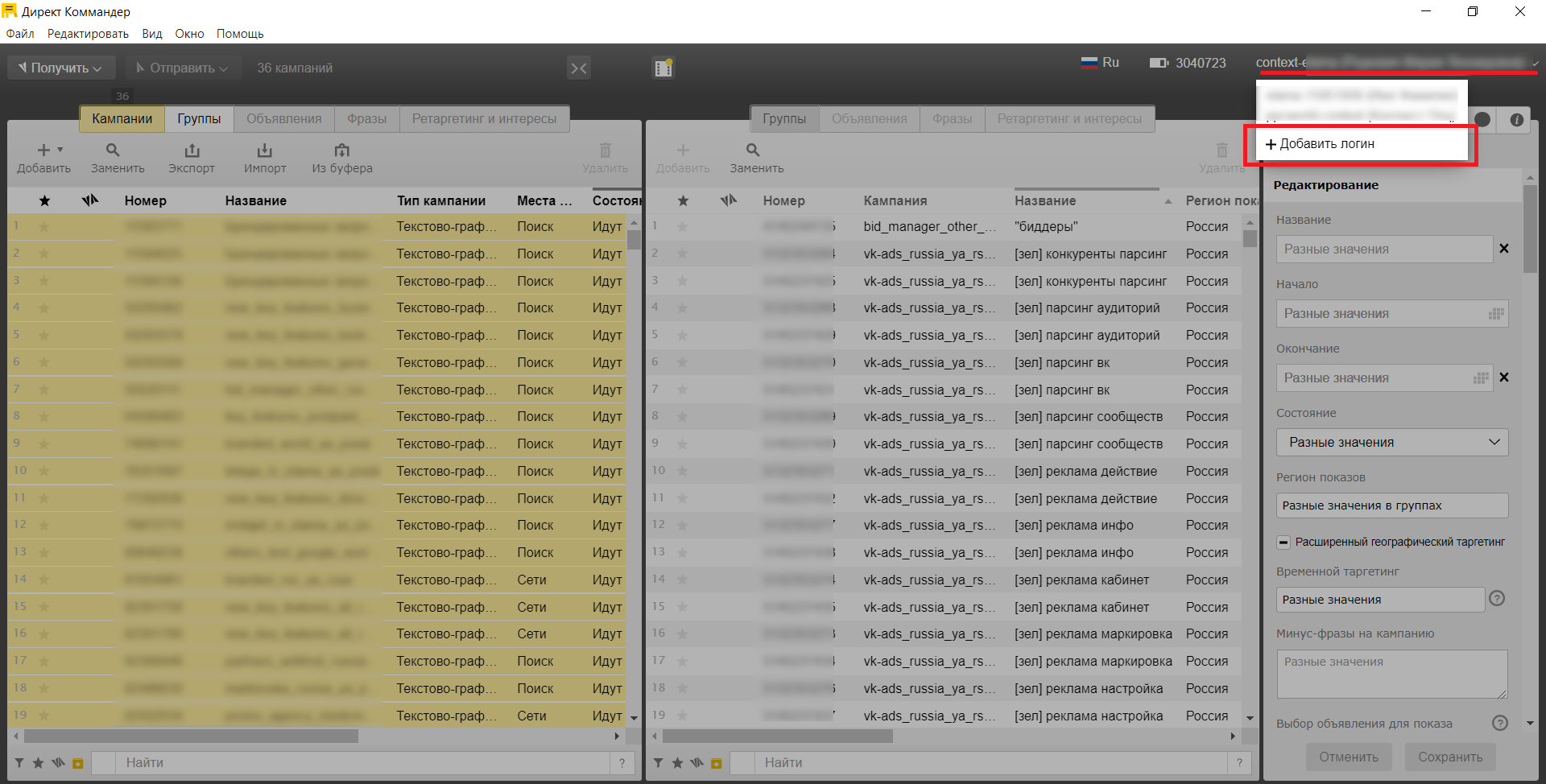Toggle the star filter under groups list
Image resolution: width=1546 pixels, height=784 pixels.
click(677, 763)
